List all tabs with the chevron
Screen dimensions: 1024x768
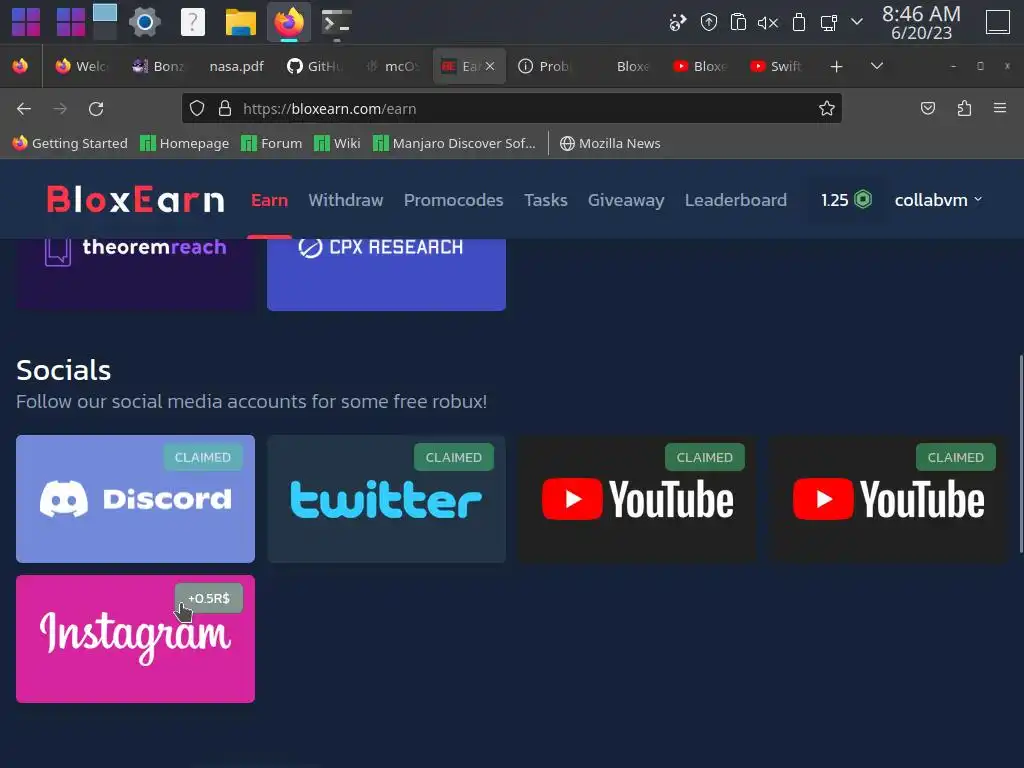tap(877, 66)
